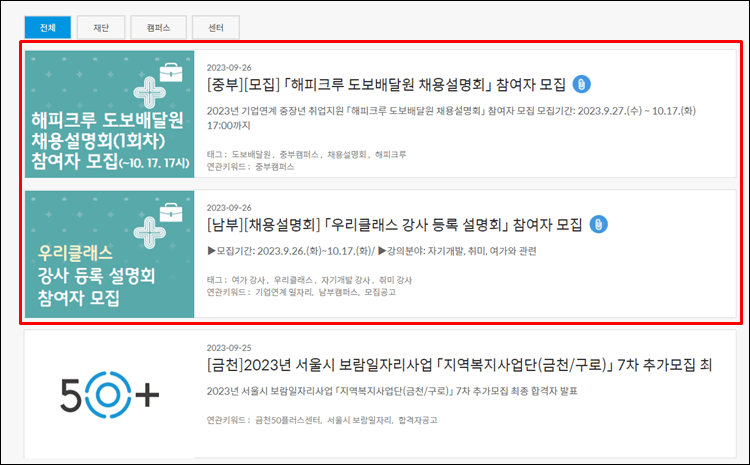Viewport: 750px width, 465px height.
Task: Click the 최종 합격자 발표 summary text
Action: [392, 391]
